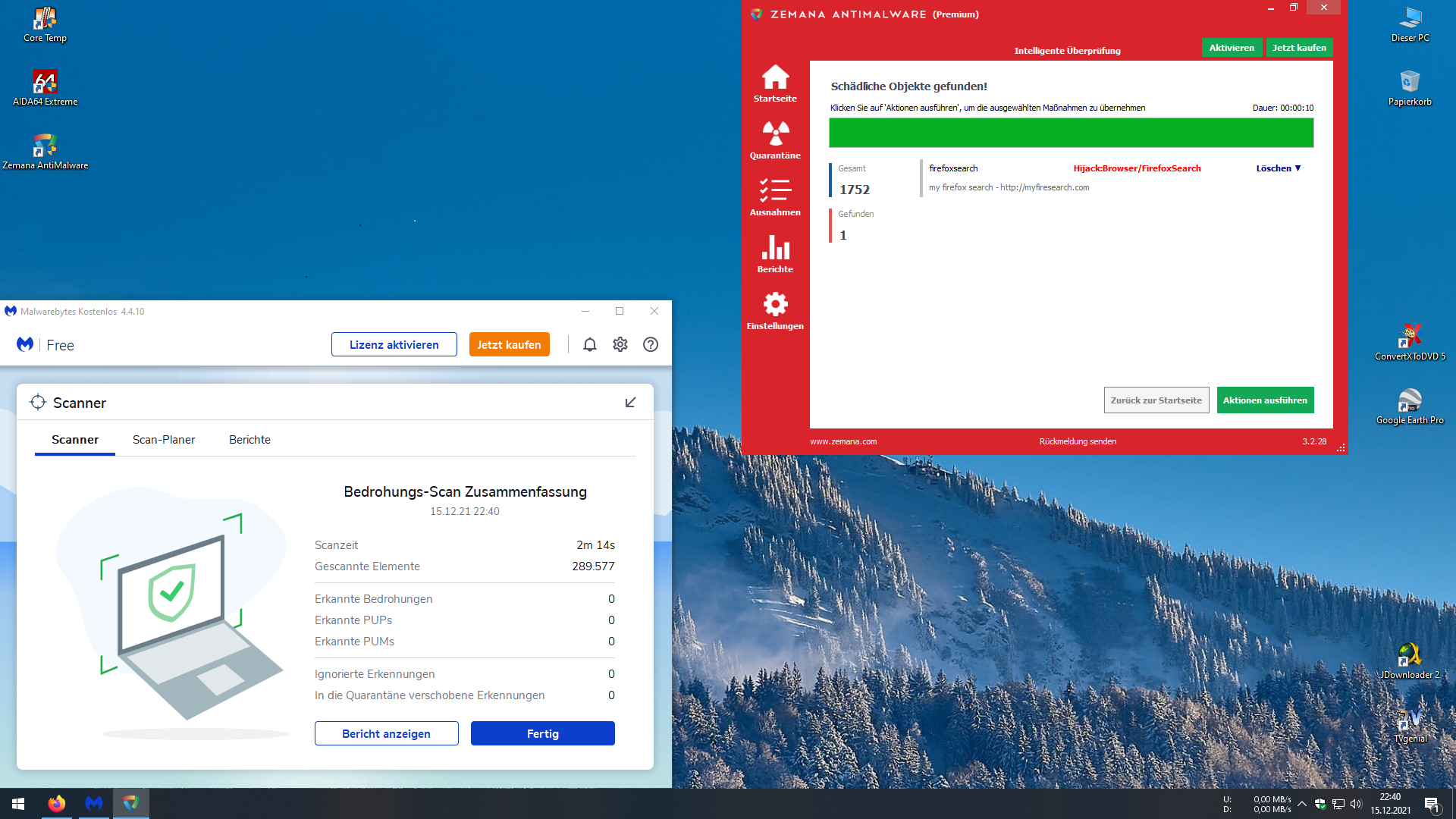
Task: Open Firefox from the taskbar
Action: [x=57, y=804]
